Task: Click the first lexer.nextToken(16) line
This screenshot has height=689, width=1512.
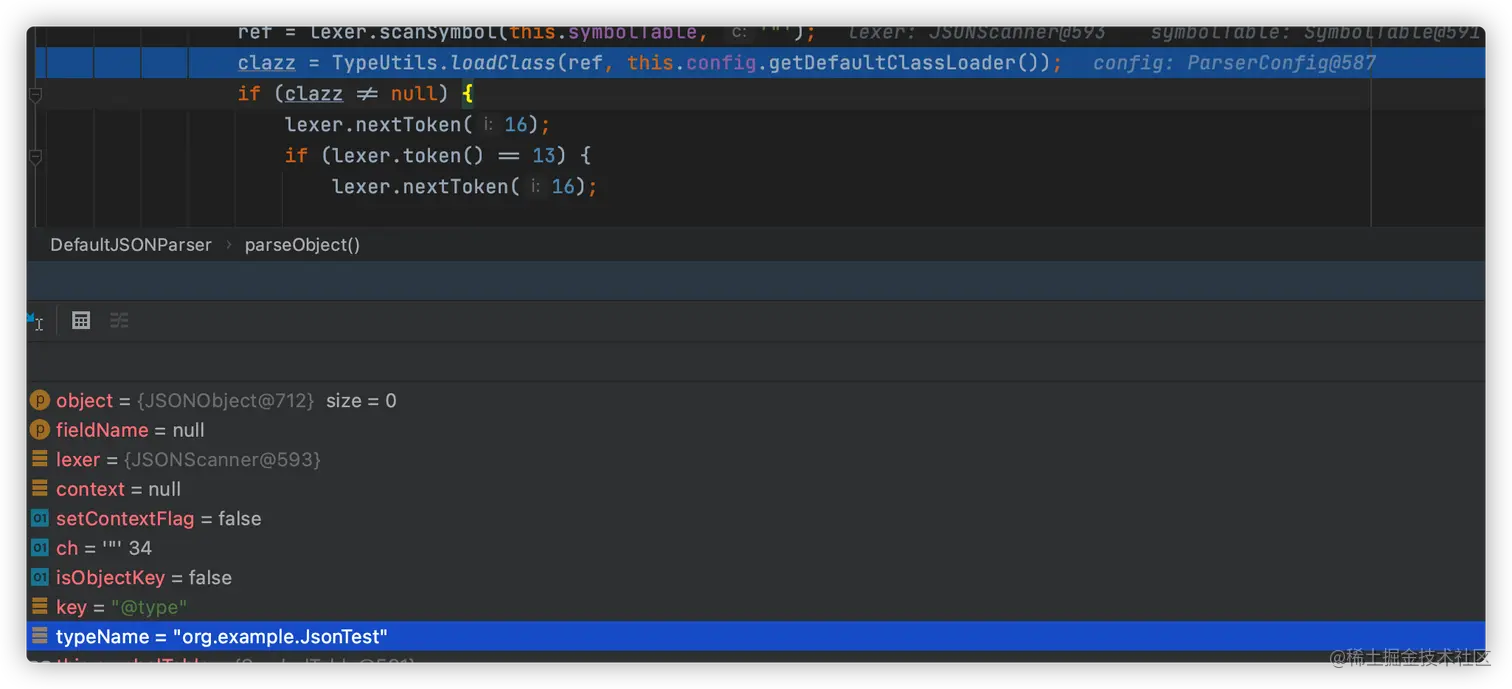Action: click(418, 125)
